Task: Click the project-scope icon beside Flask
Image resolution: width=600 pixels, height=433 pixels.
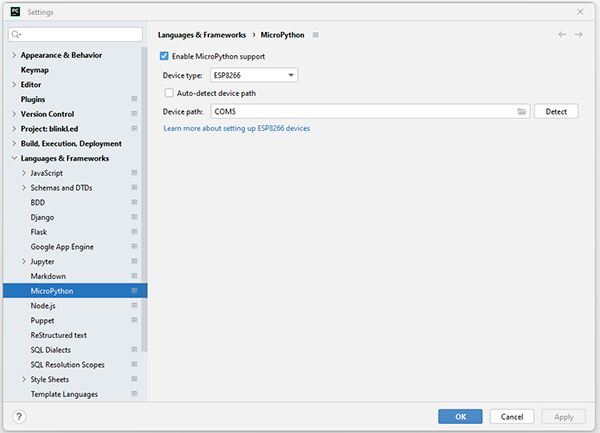Action: click(134, 232)
